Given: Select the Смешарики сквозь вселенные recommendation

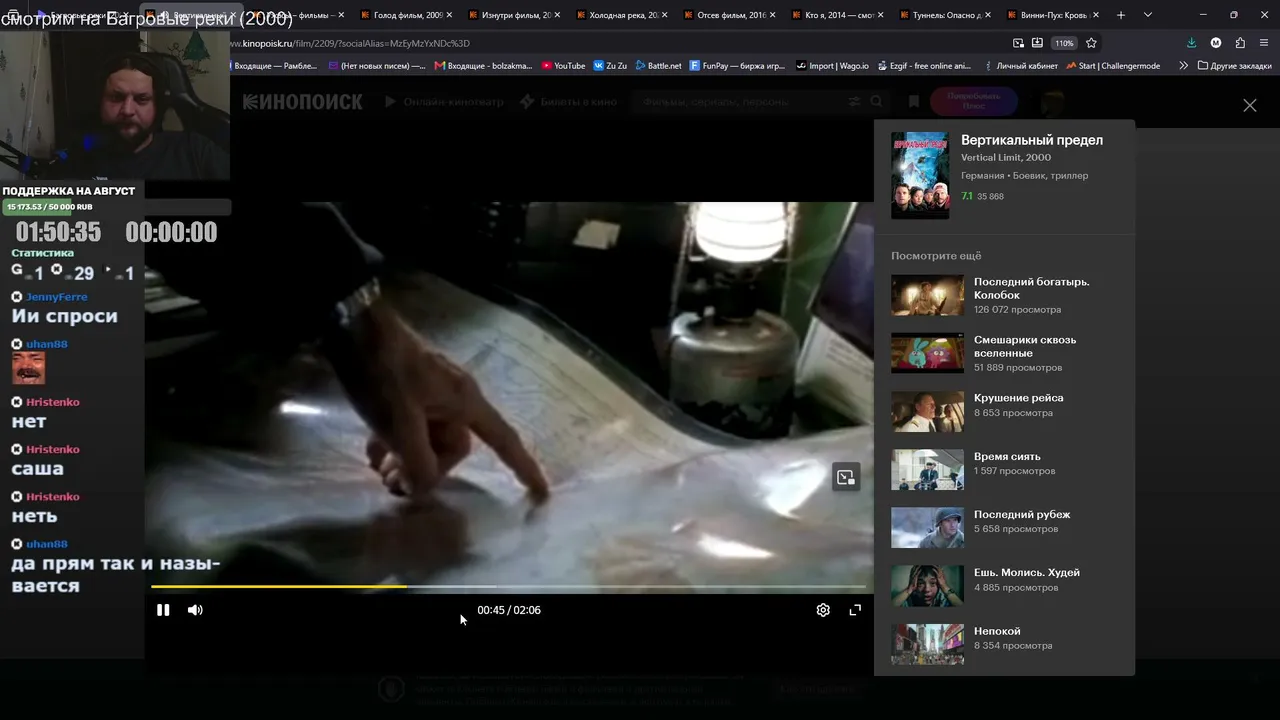Looking at the screenshot, I should tap(1004, 353).
